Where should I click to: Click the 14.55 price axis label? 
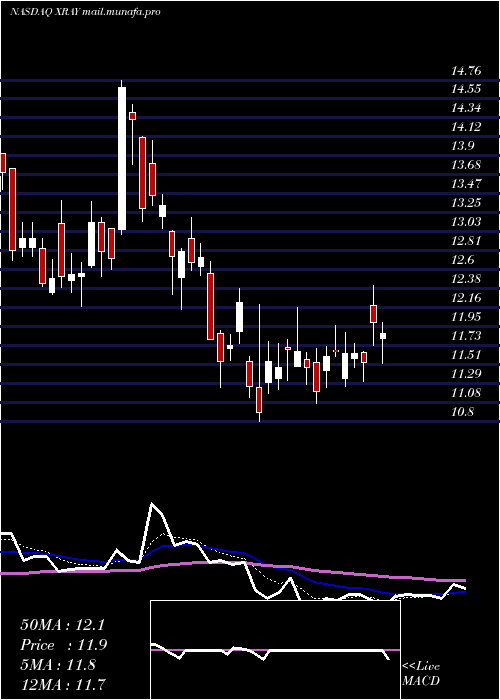pyautogui.click(x=466, y=89)
